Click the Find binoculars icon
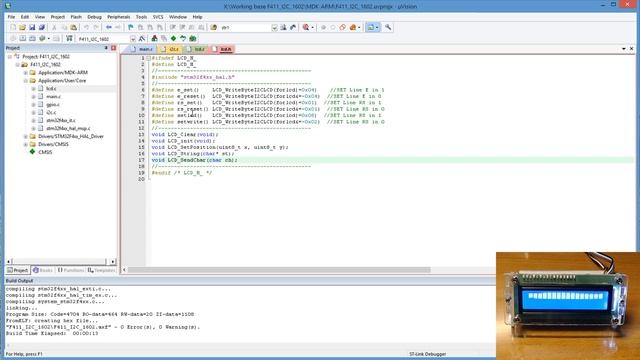This screenshot has width=640, height=360. tap(283, 27)
